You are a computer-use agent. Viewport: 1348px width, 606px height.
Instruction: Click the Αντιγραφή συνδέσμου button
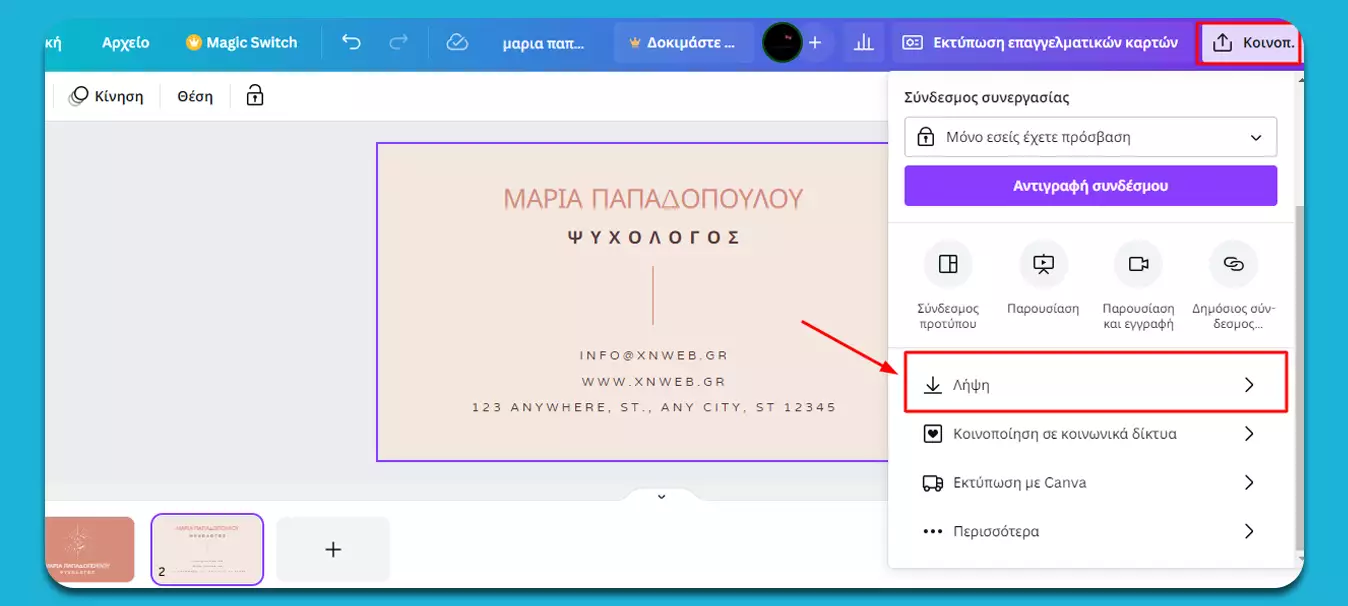coord(1090,185)
